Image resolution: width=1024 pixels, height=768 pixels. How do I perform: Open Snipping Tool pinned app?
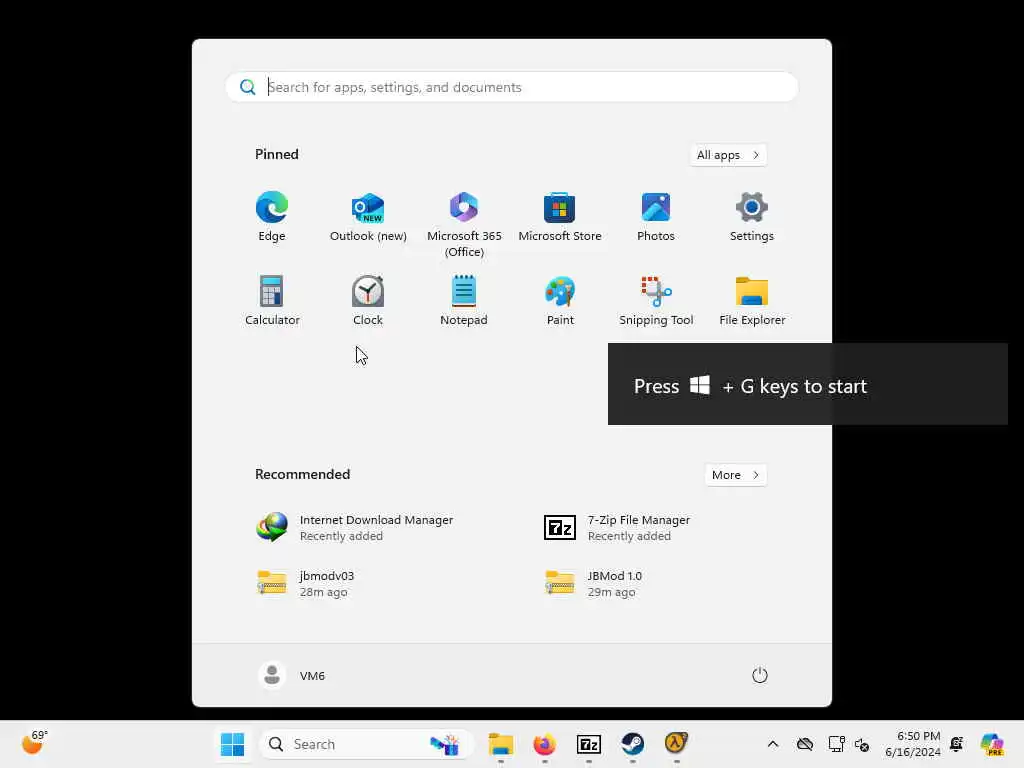pyautogui.click(x=656, y=301)
